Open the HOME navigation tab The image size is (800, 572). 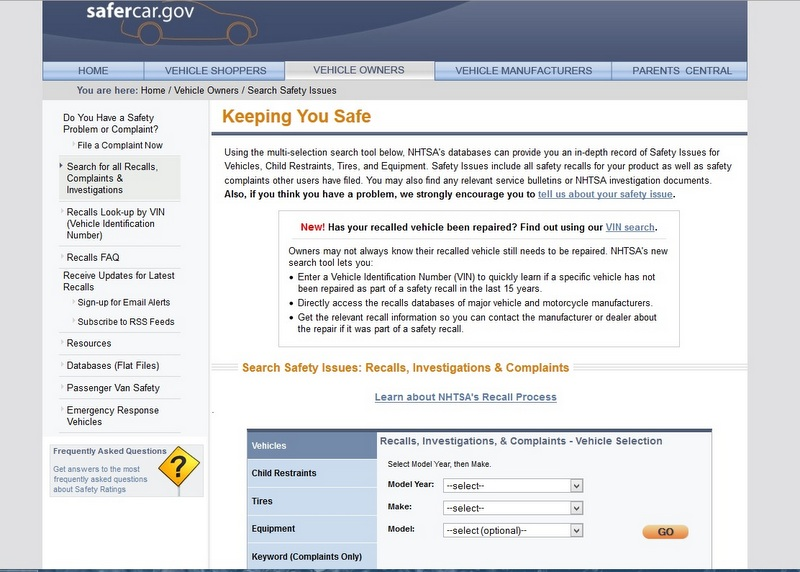click(93, 71)
